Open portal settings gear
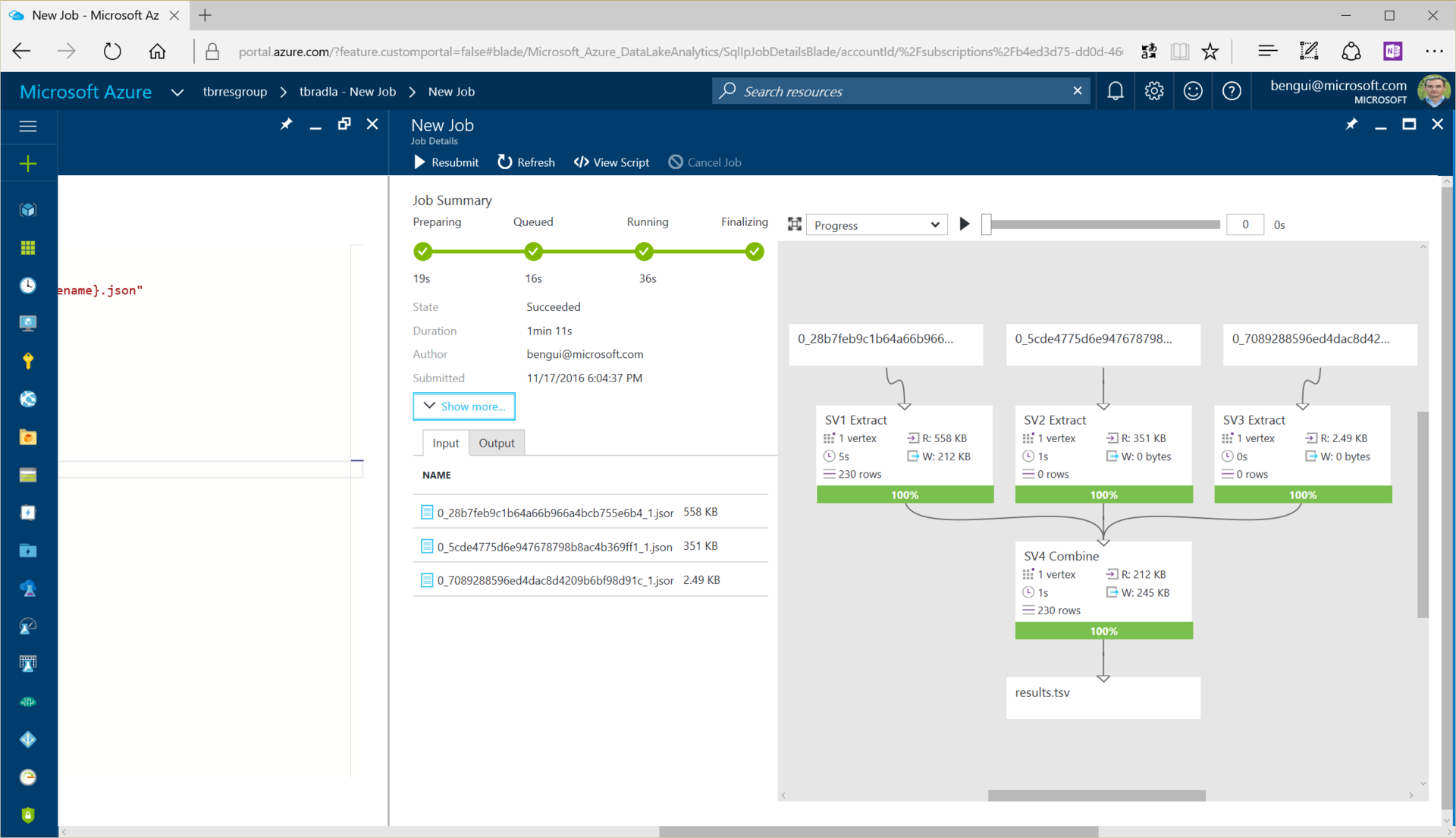 (x=1153, y=92)
